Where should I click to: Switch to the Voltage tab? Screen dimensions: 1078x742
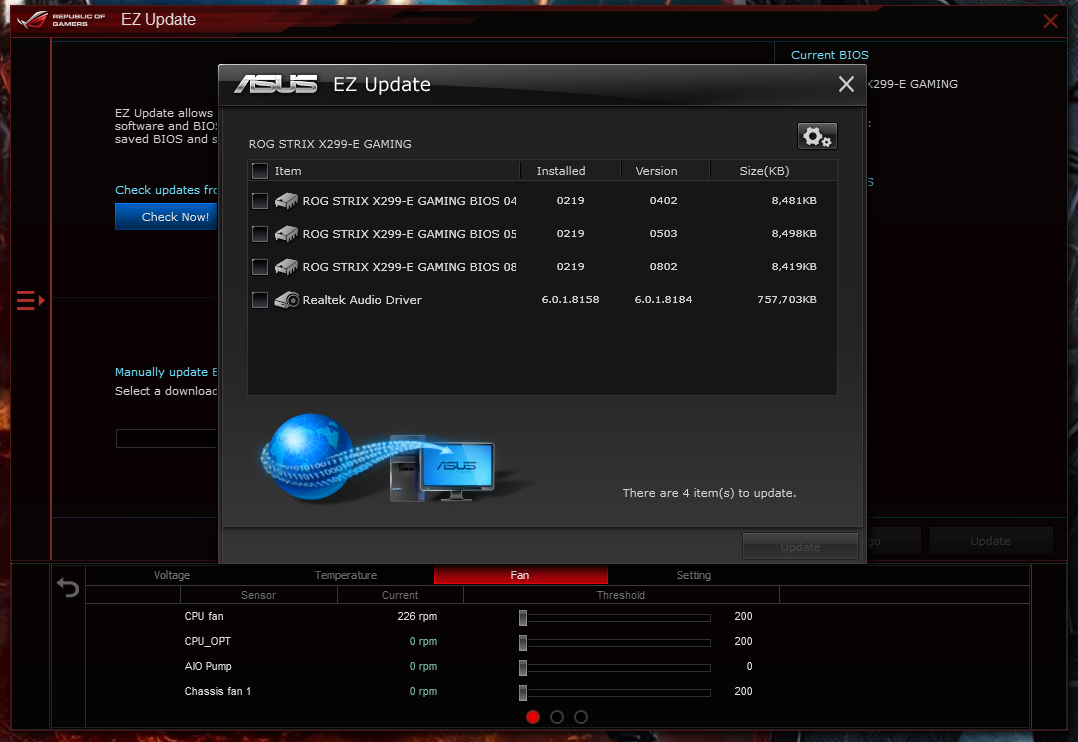pyautogui.click(x=172, y=575)
